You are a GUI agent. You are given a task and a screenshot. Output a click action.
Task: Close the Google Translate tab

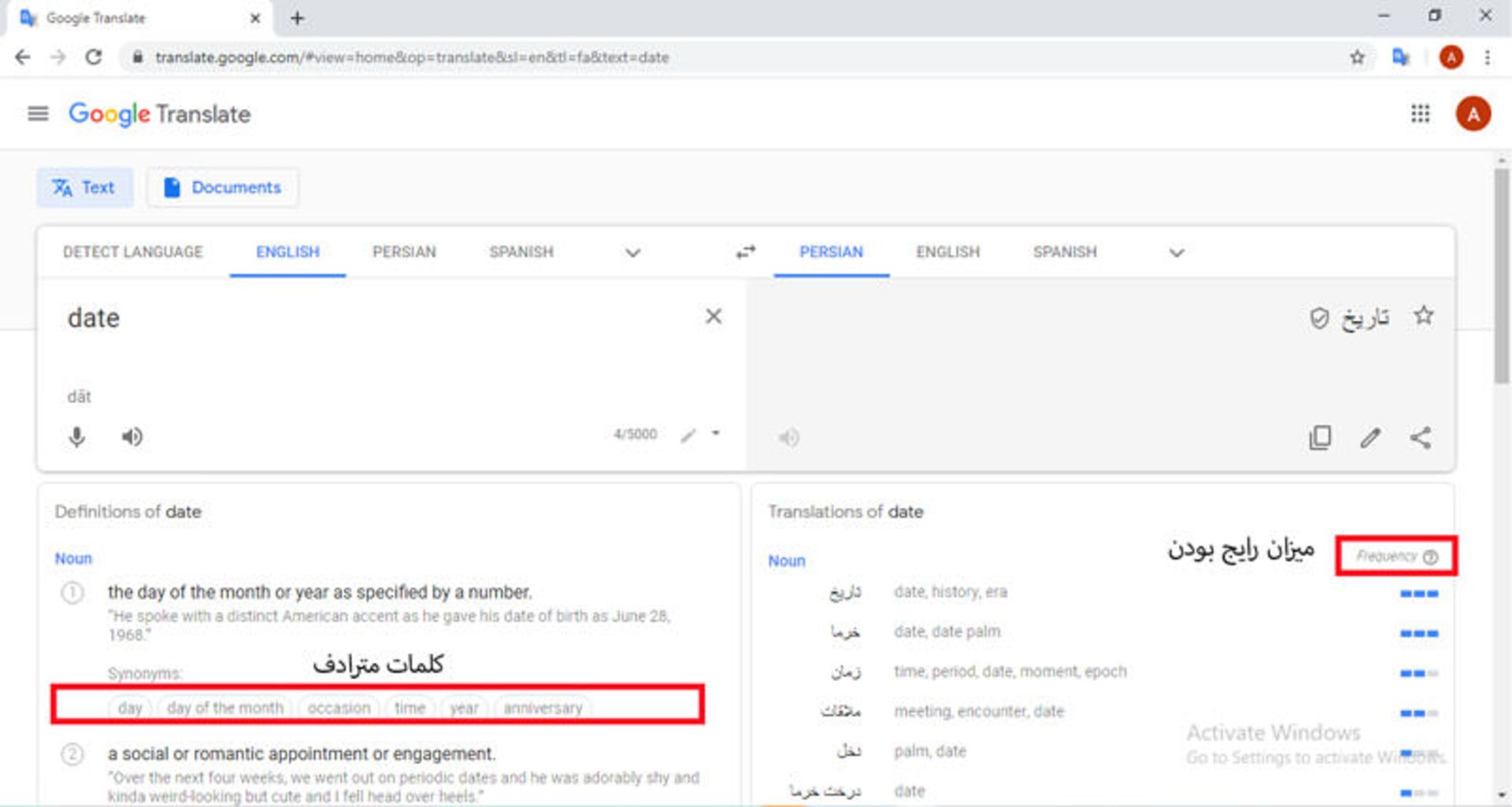(254, 18)
